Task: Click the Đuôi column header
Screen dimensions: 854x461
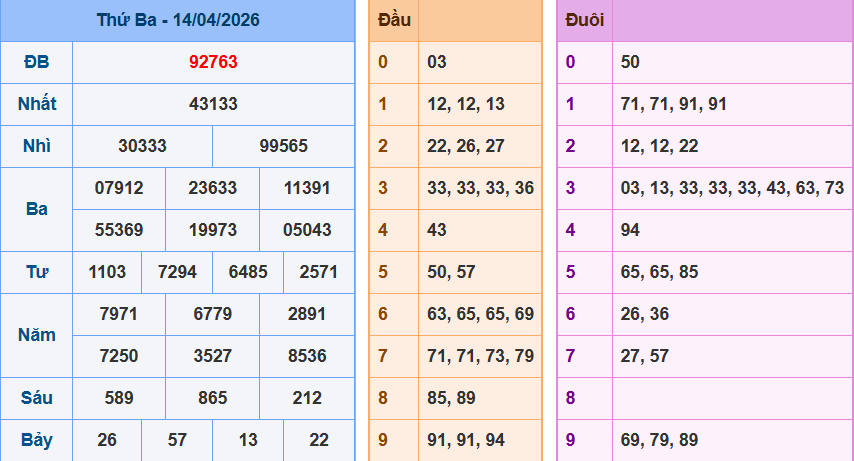Action: point(584,20)
